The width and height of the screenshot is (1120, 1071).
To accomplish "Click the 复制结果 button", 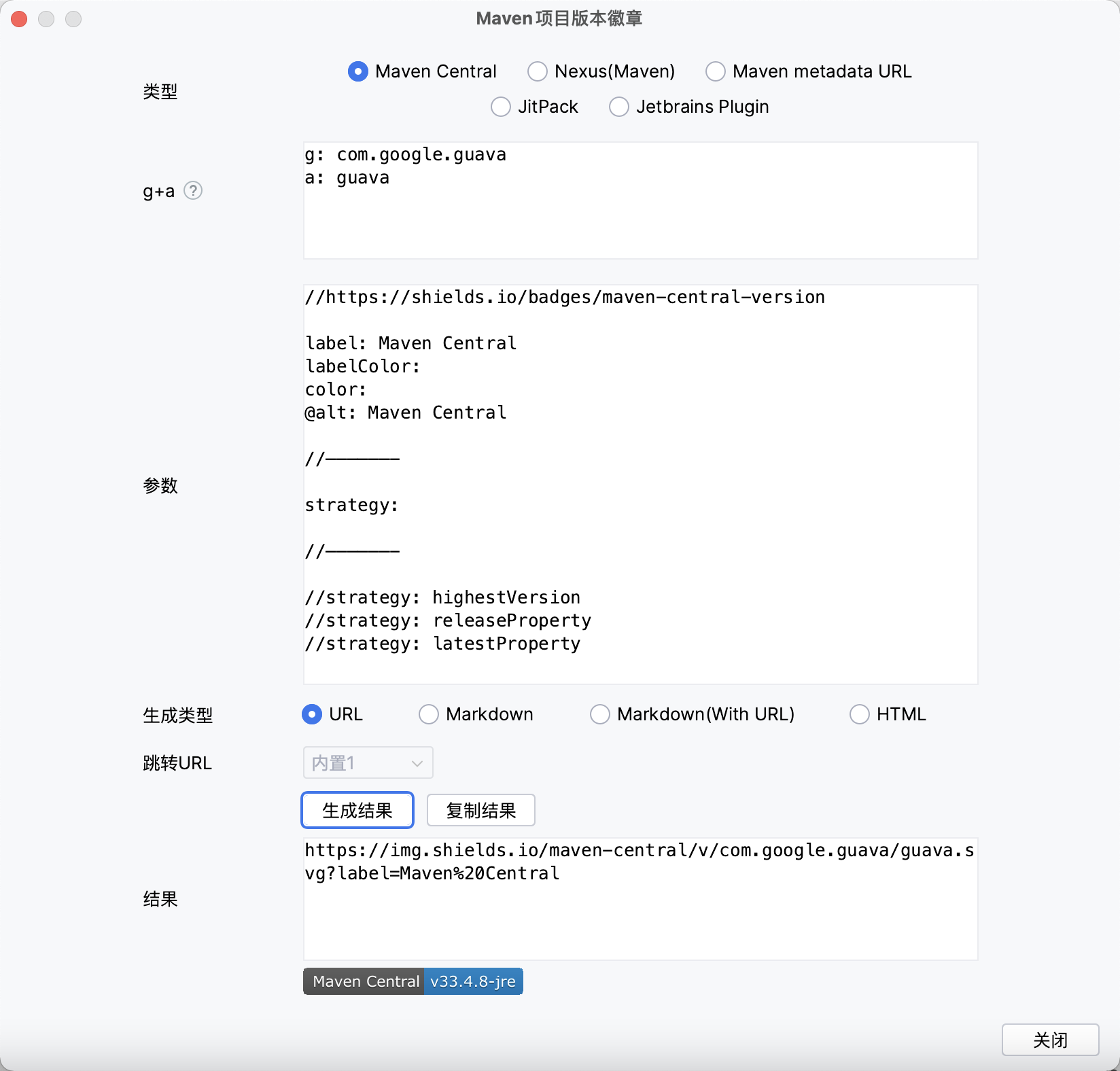I will coord(480,810).
